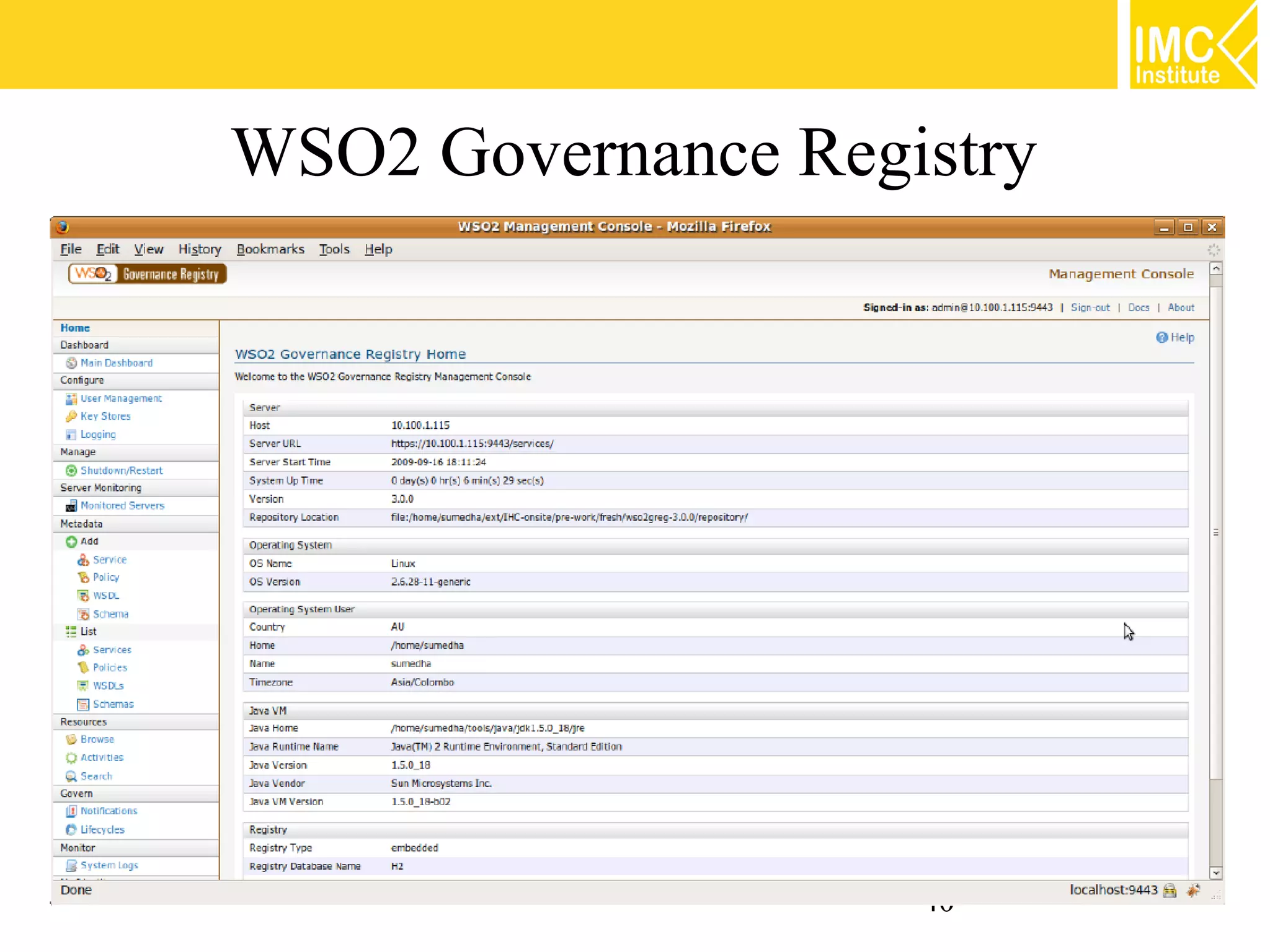Click the Monitored Servers icon
This screenshot has width=1270, height=952.
(x=71, y=506)
